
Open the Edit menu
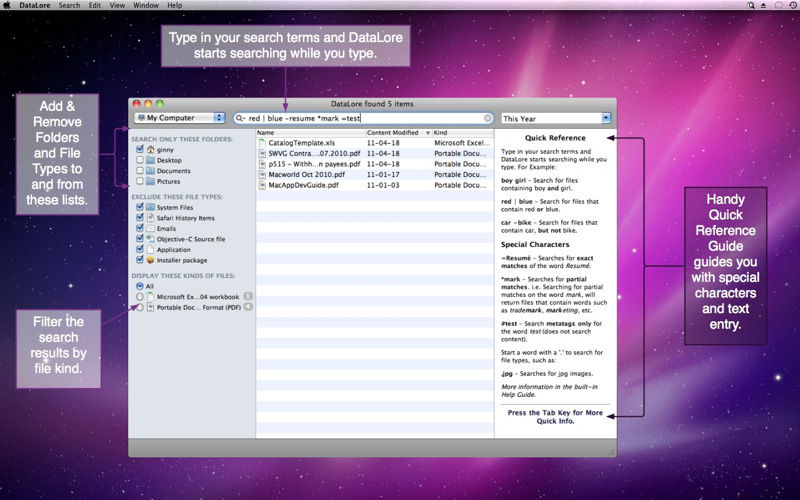(x=95, y=5)
